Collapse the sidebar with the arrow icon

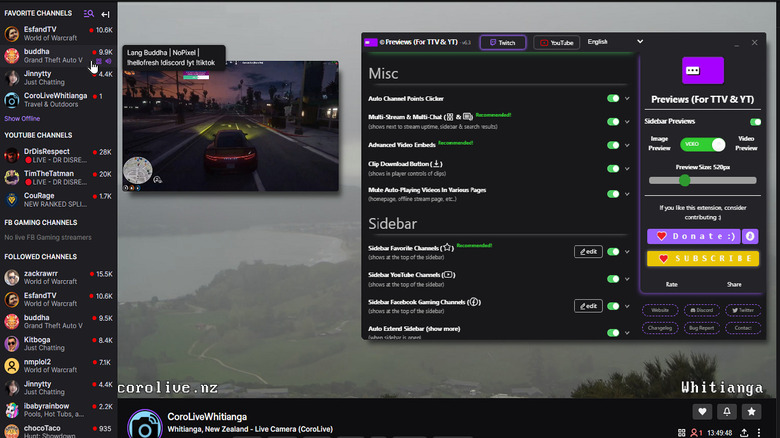pos(106,14)
